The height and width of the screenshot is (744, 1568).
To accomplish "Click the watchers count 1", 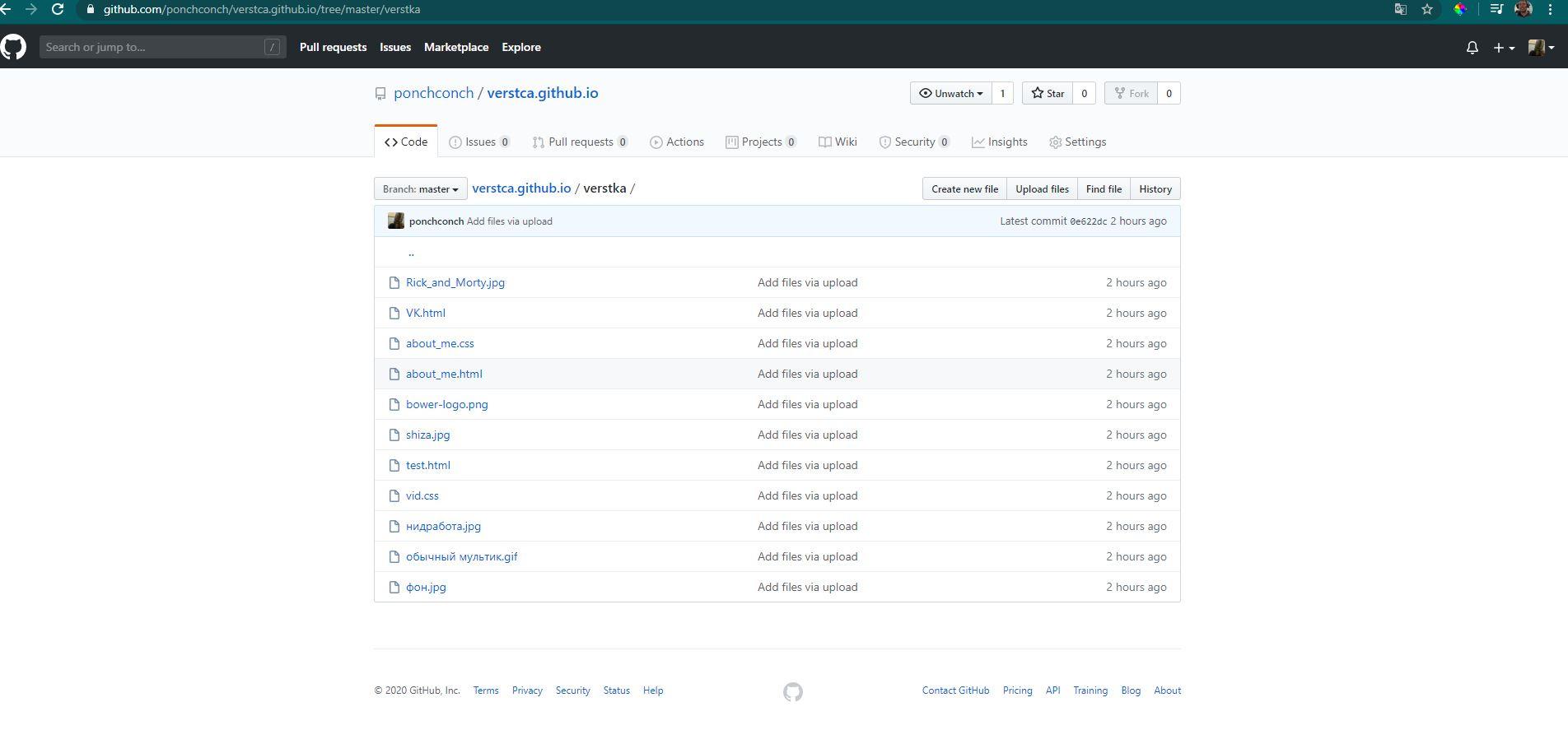I will click(1002, 93).
